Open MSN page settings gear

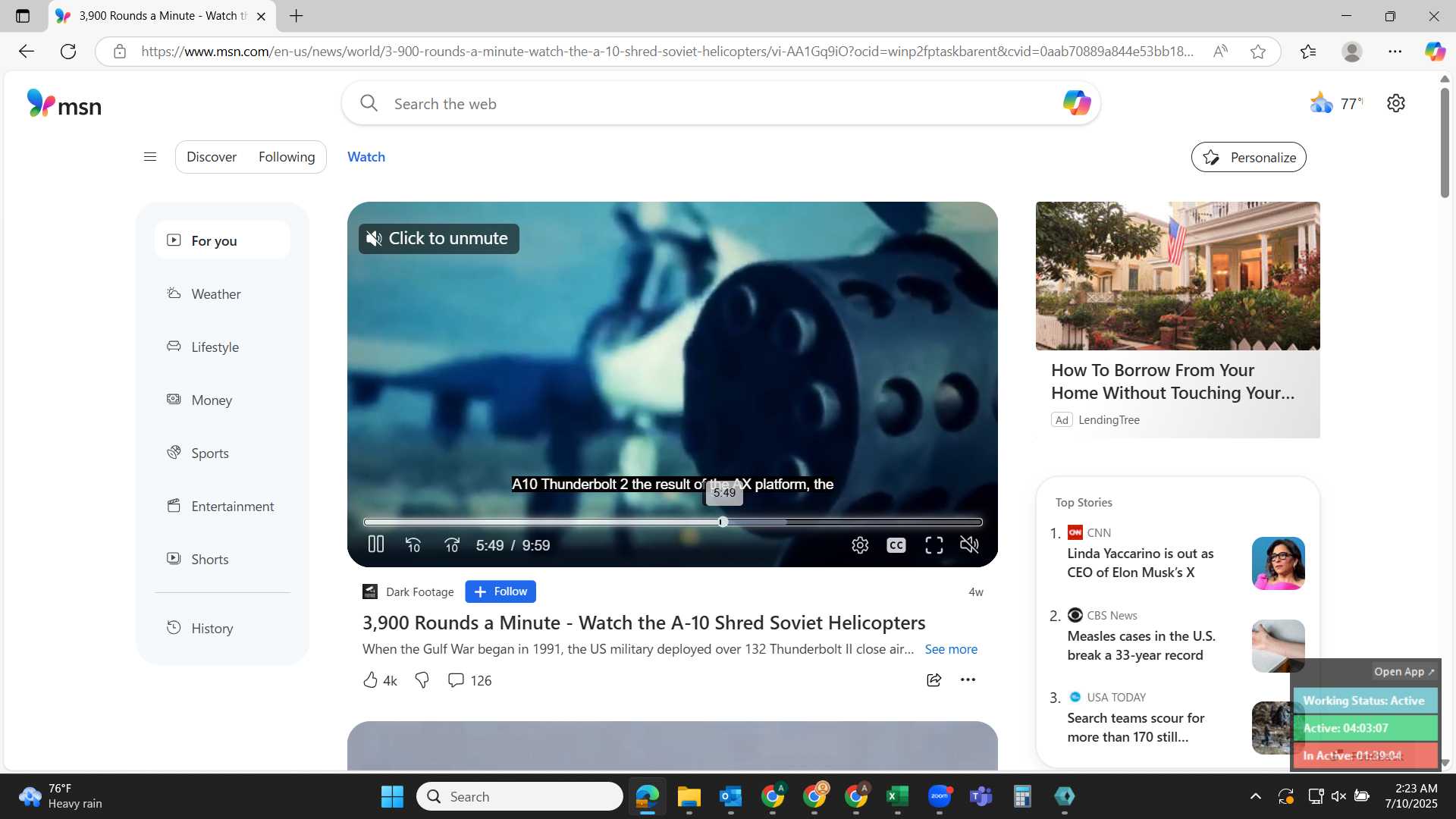pos(1396,103)
